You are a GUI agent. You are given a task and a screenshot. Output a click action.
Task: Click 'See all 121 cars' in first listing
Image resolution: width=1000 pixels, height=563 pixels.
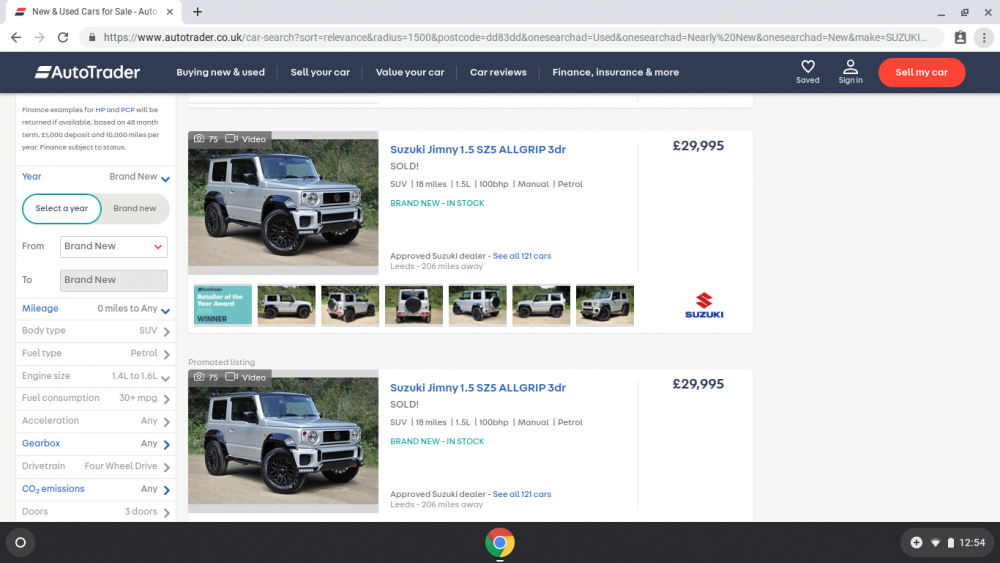point(522,256)
